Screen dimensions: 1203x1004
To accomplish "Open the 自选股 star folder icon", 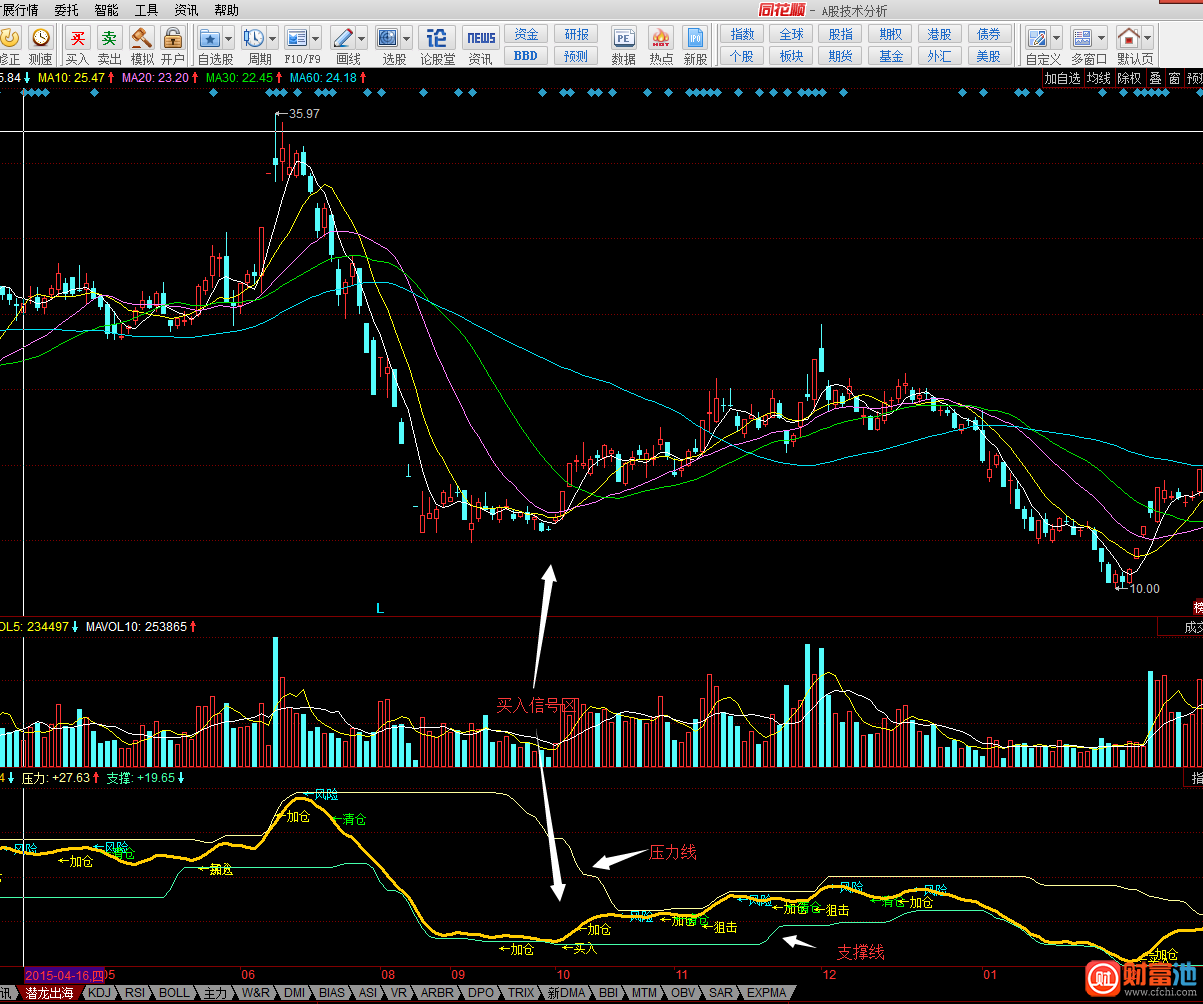I will [210, 38].
